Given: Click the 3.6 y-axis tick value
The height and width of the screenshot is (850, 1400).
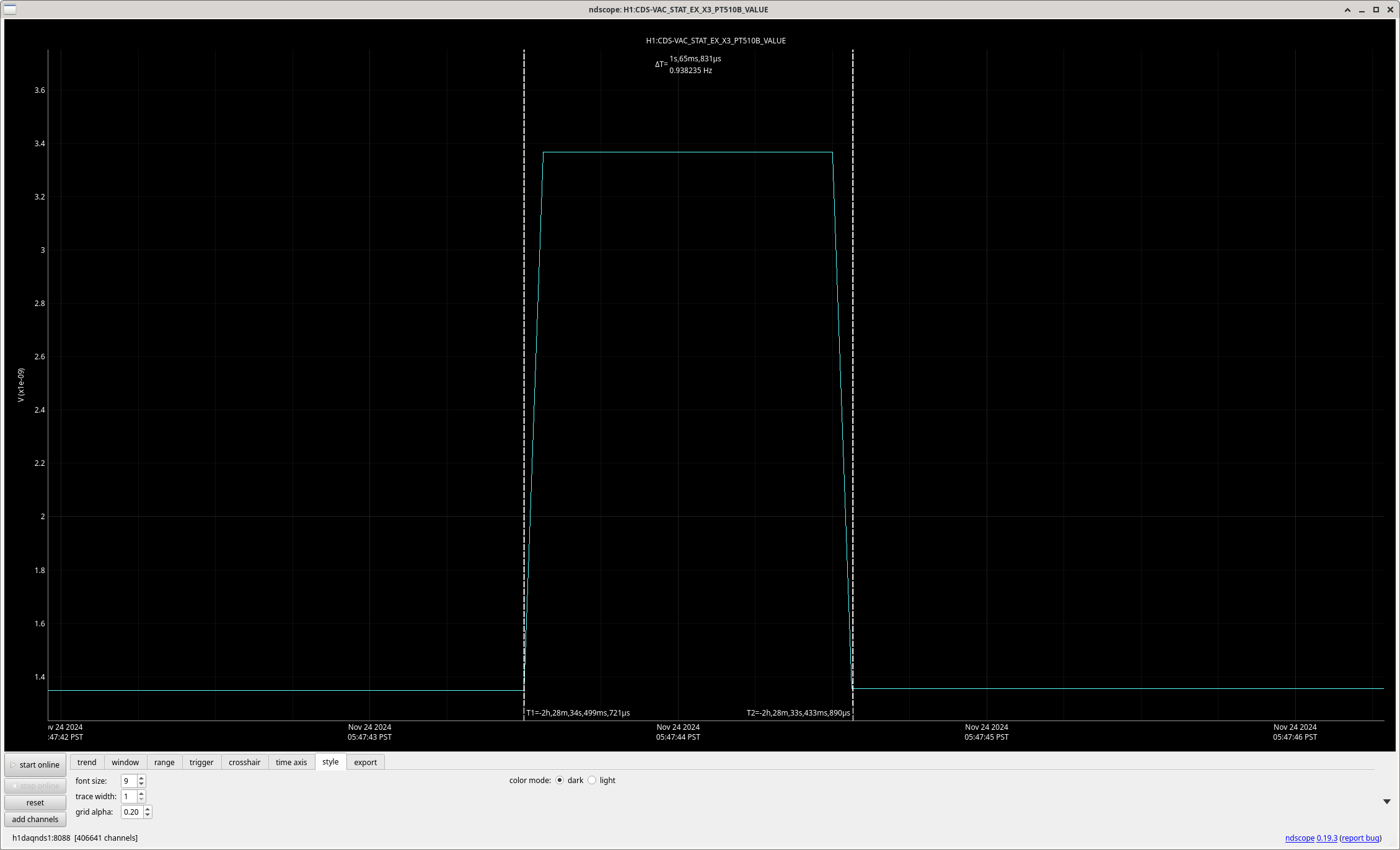Looking at the screenshot, I should (x=40, y=90).
